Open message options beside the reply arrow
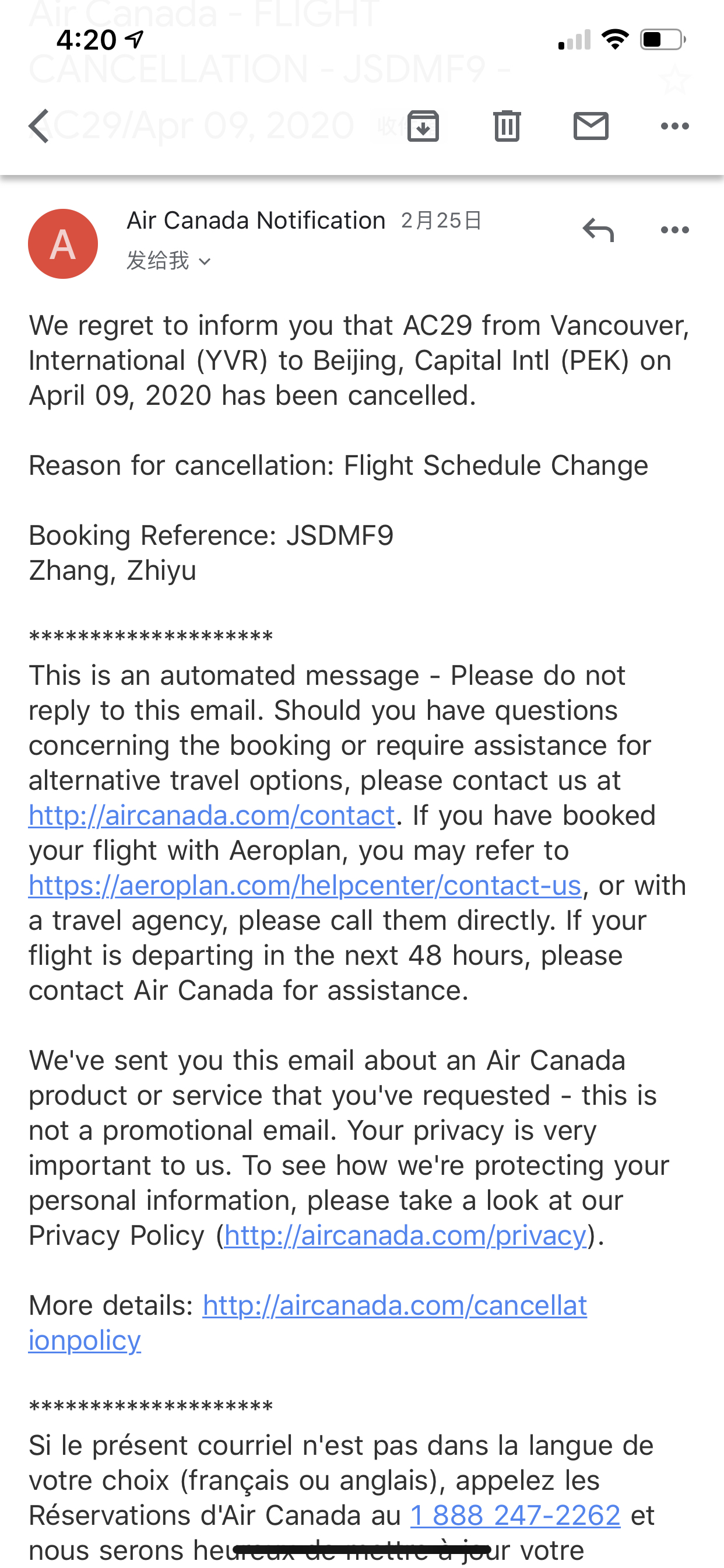724x1568 pixels. [674, 230]
